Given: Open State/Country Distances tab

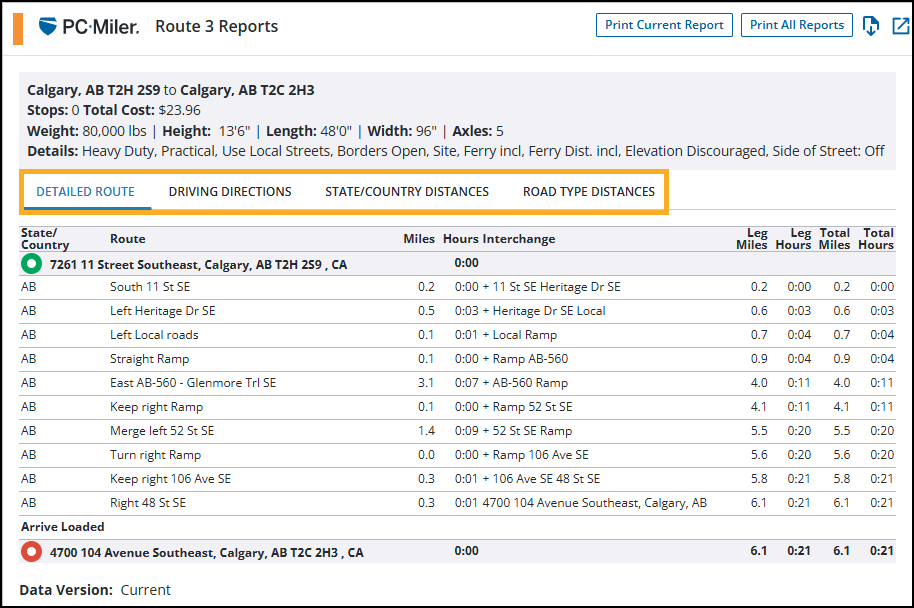Looking at the screenshot, I should click(x=407, y=192).
